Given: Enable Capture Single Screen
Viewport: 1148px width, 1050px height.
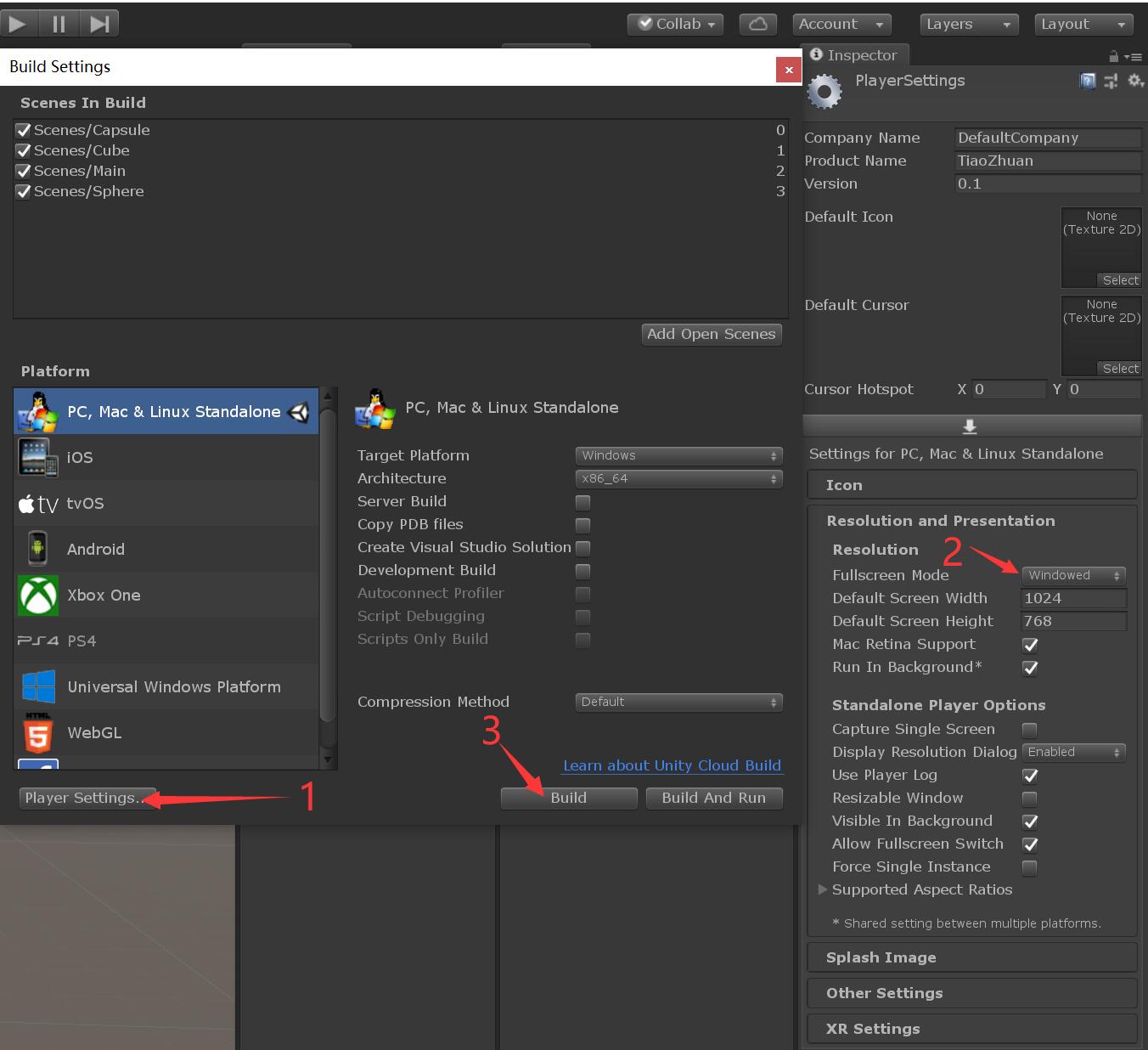Looking at the screenshot, I should click(x=1029, y=730).
